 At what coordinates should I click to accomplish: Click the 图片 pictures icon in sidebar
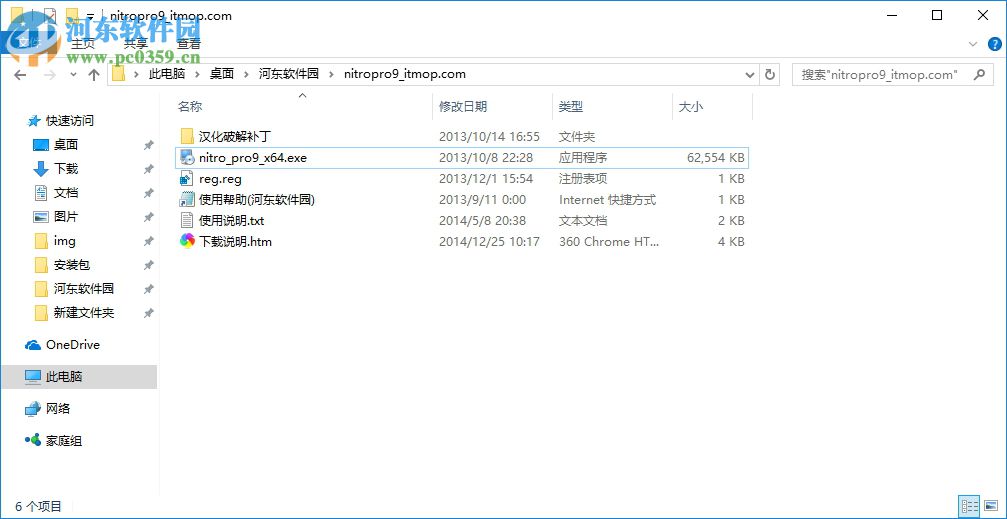[40, 217]
